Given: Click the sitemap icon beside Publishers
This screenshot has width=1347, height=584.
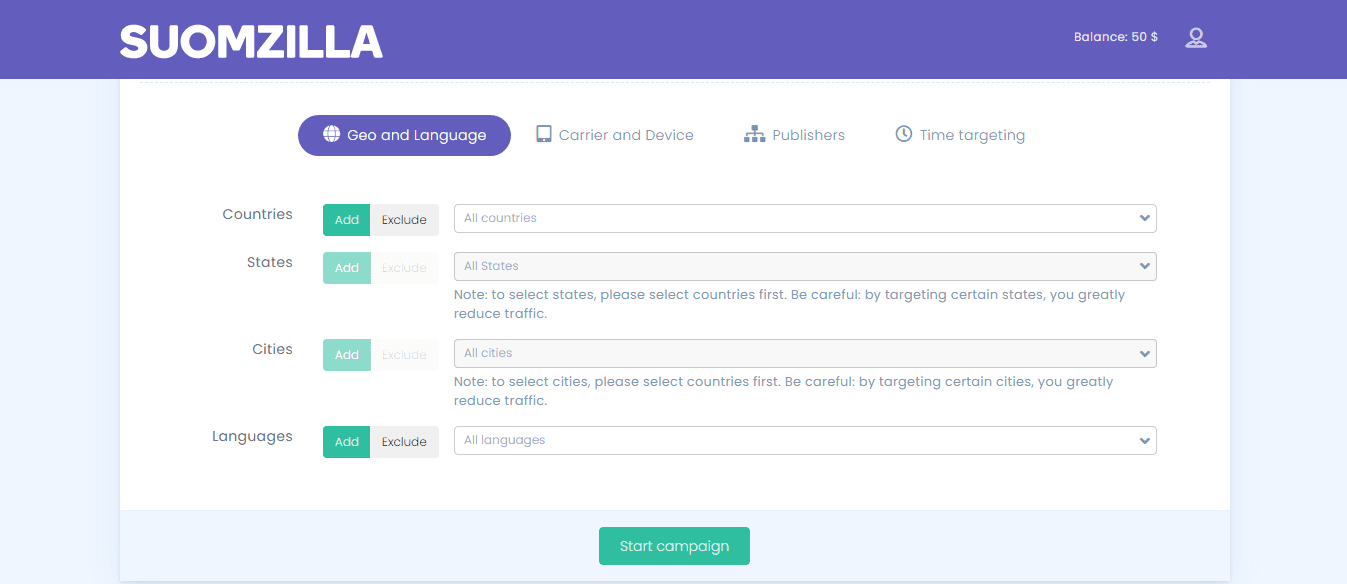Looking at the screenshot, I should click(x=754, y=134).
